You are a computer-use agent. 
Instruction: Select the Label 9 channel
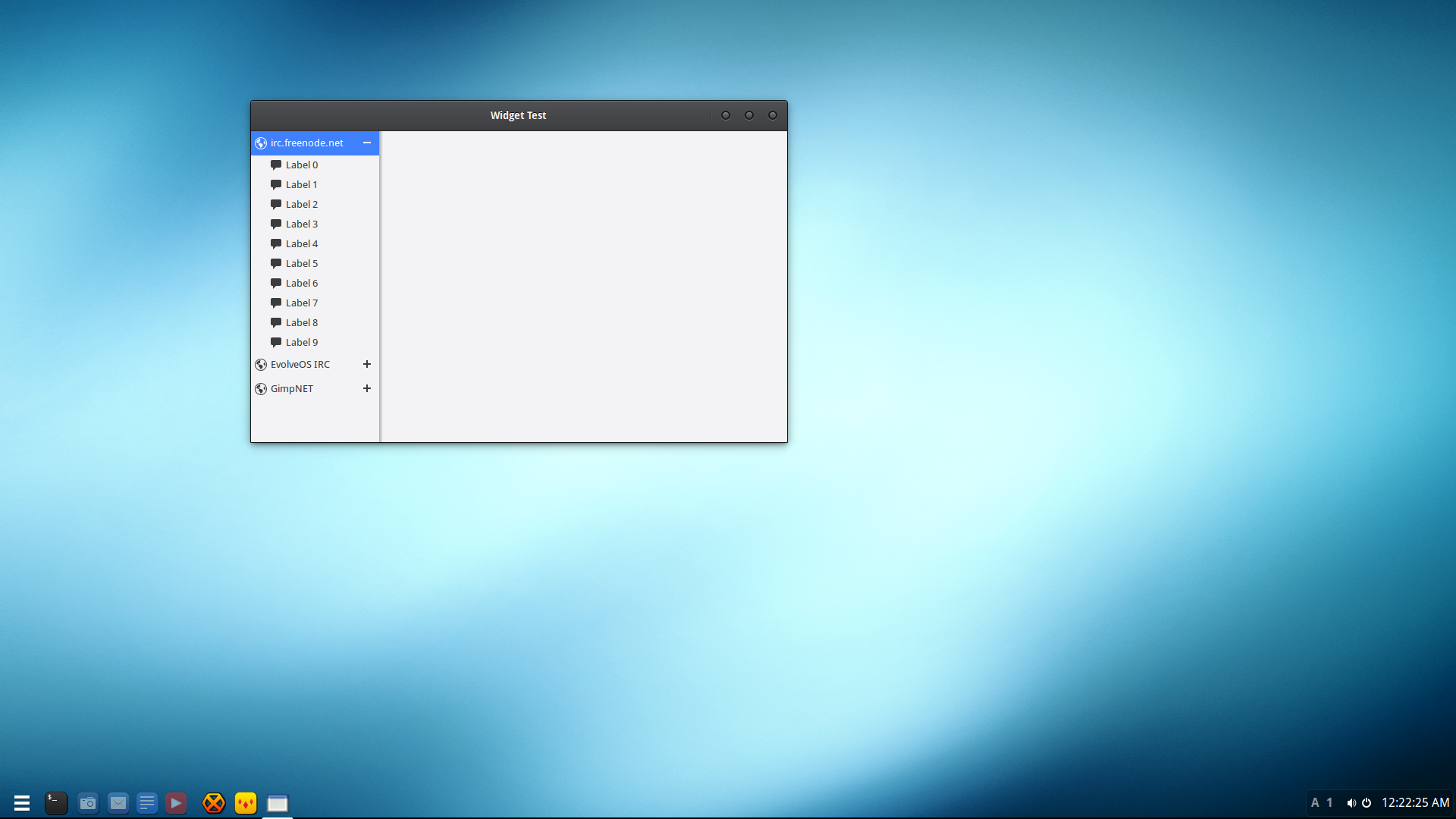[x=315, y=342]
